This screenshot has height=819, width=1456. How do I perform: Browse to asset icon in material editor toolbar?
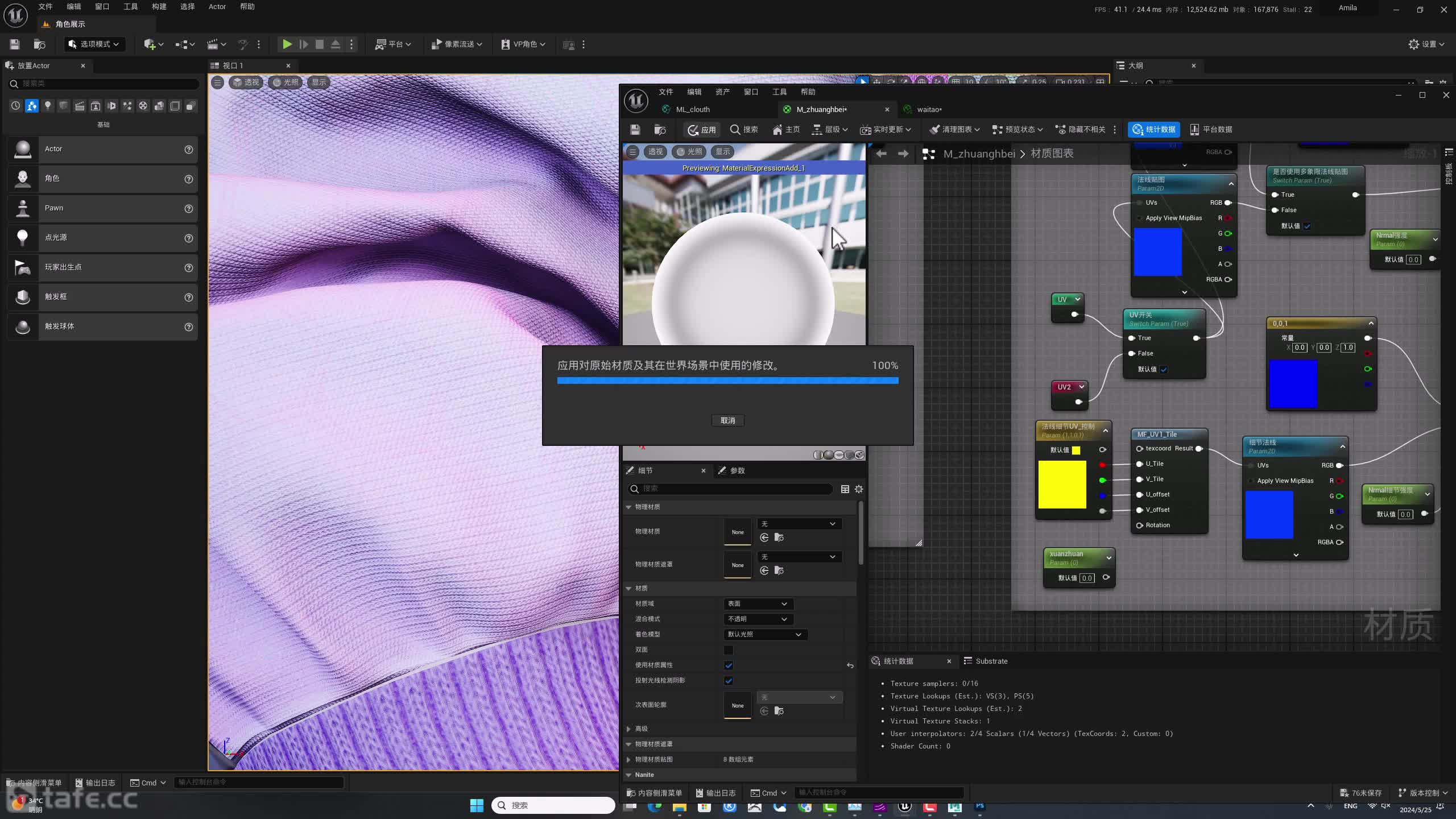click(x=660, y=130)
